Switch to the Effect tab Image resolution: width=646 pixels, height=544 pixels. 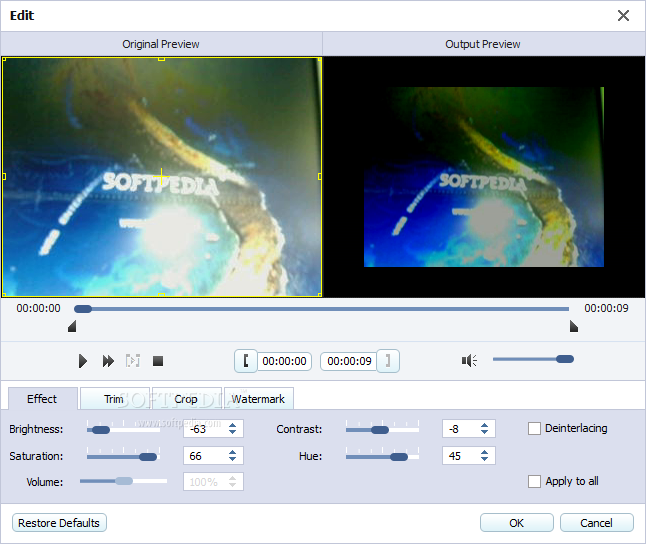42,399
